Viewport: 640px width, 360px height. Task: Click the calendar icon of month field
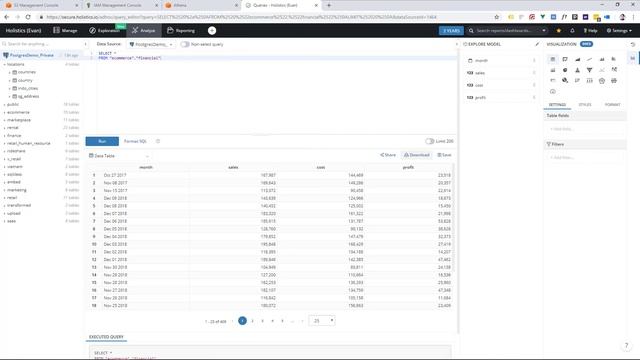(x=470, y=60)
